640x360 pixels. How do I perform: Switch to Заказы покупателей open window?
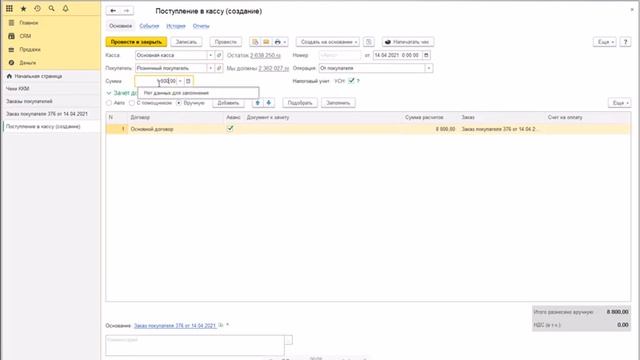click(29, 101)
